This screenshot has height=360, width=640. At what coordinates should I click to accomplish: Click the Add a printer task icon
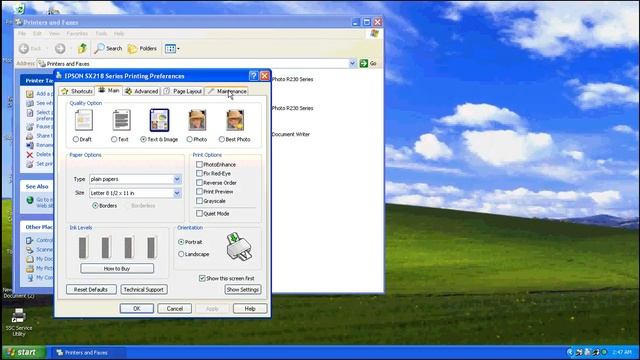coord(30,94)
